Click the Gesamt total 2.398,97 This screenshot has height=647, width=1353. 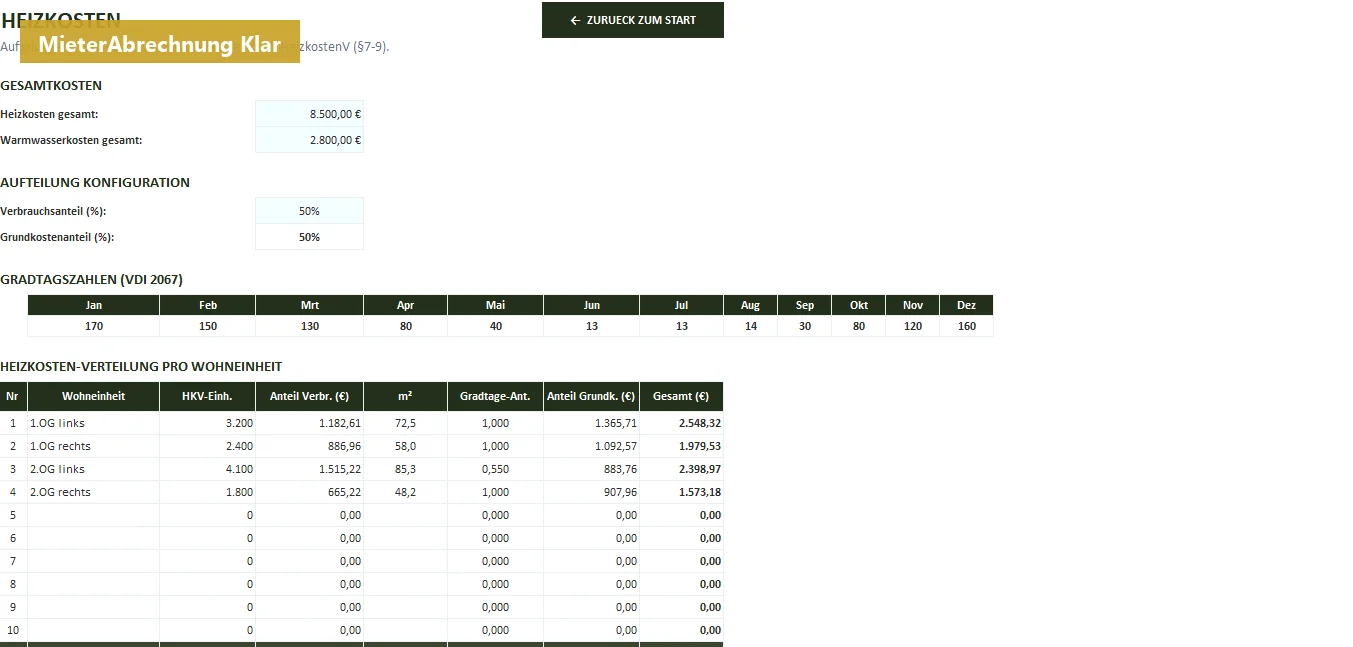[x=682, y=469]
